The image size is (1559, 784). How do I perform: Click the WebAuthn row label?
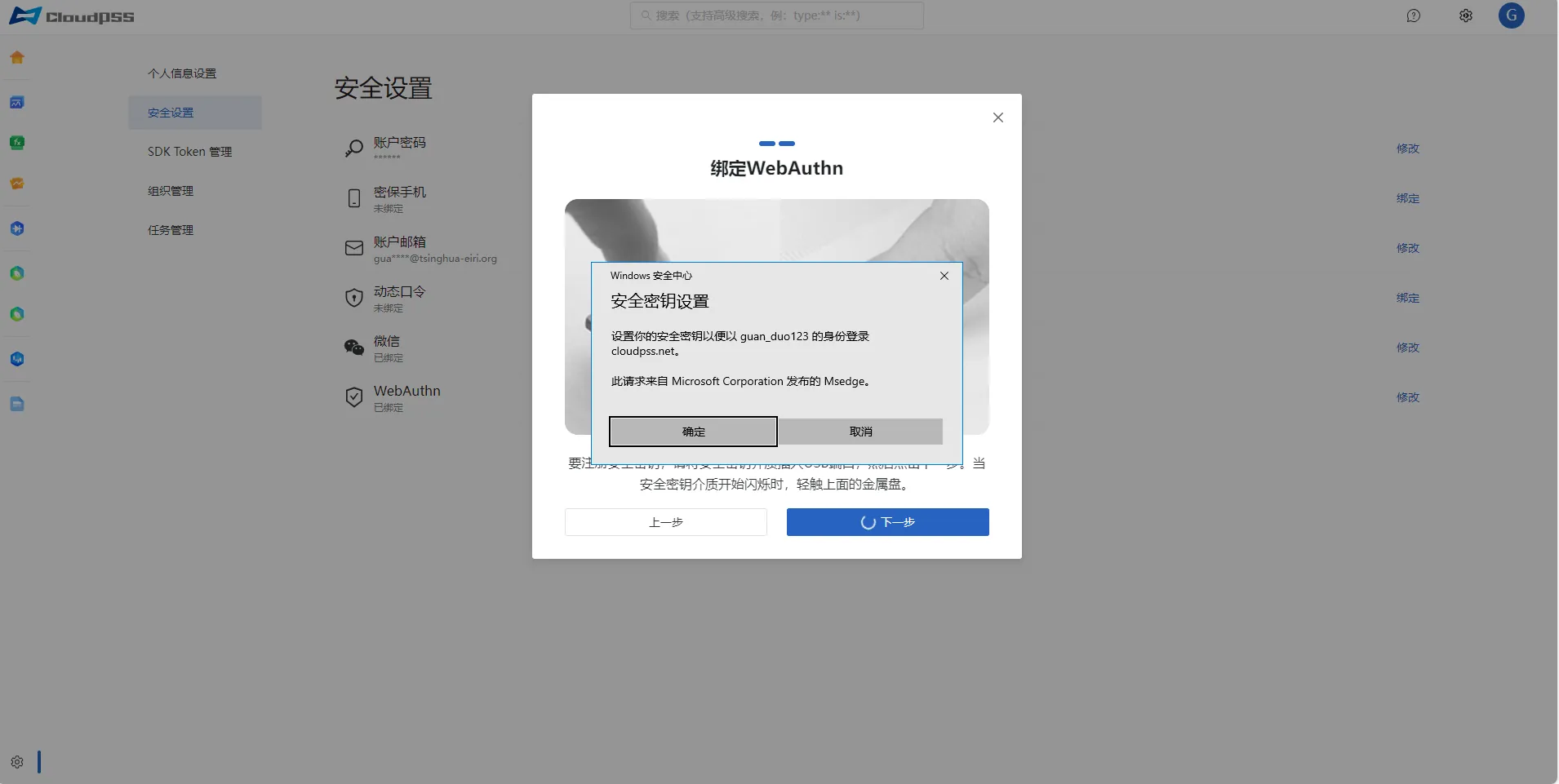pos(407,391)
